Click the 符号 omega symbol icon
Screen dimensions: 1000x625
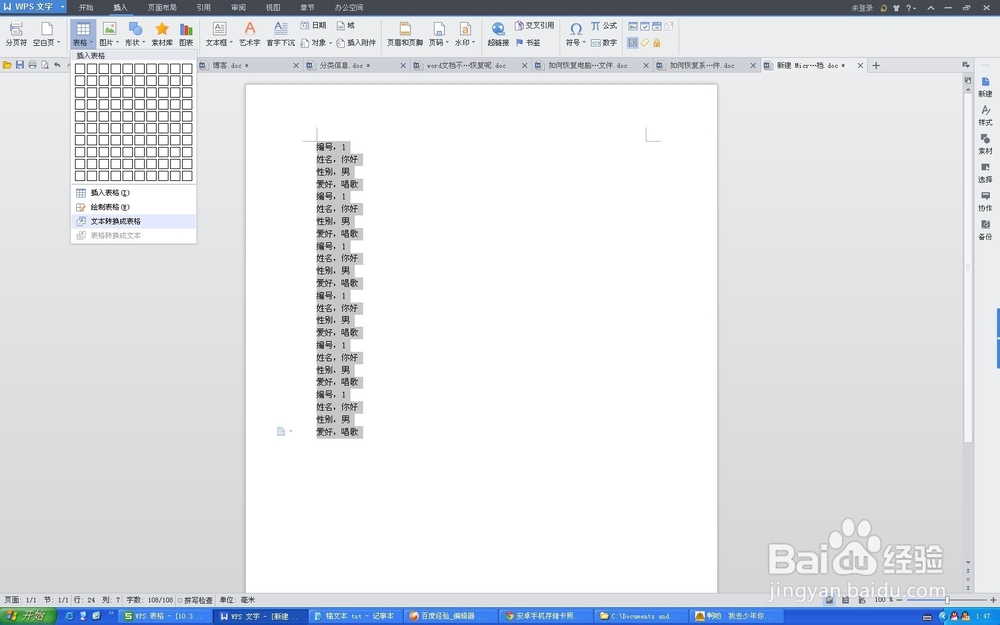click(575, 29)
